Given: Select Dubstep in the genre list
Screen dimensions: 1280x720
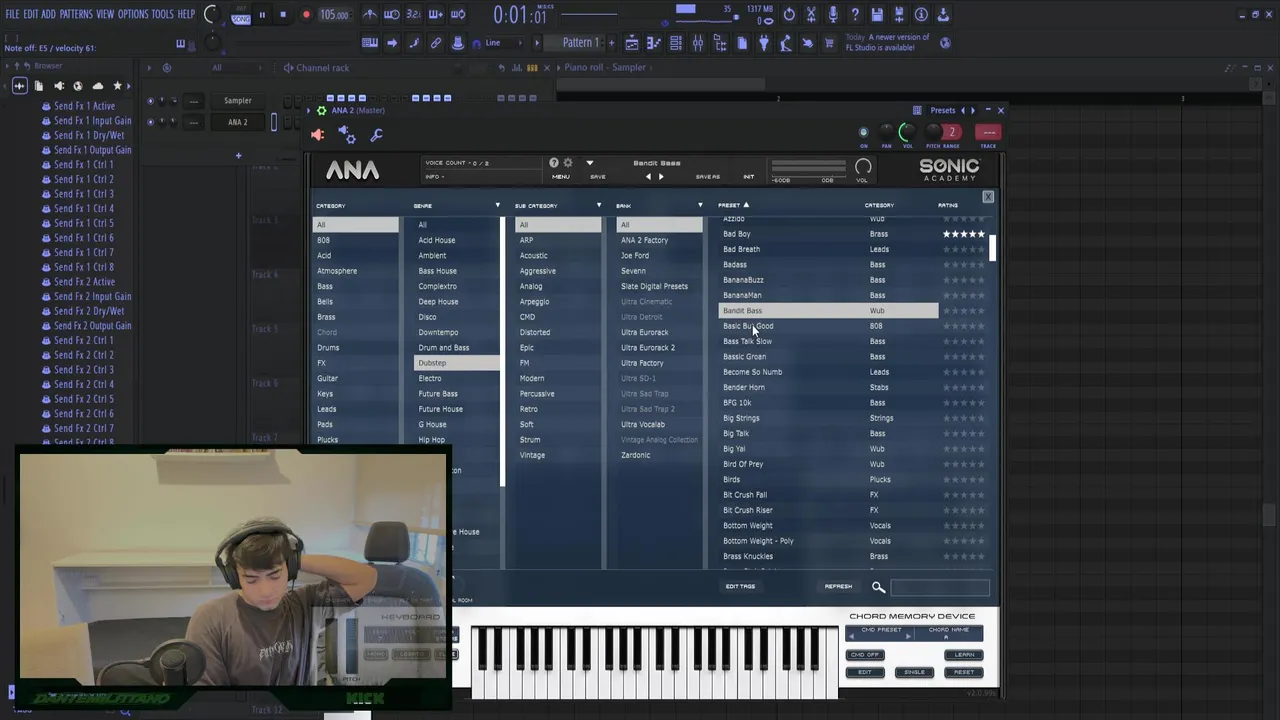Looking at the screenshot, I should pos(456,363).
